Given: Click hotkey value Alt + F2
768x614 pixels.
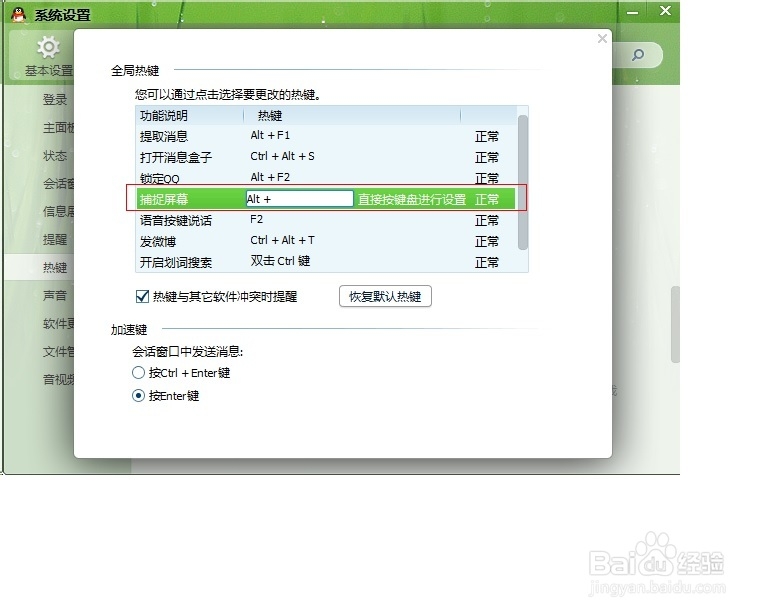Looking at the screenshot, I should (270, 177).
